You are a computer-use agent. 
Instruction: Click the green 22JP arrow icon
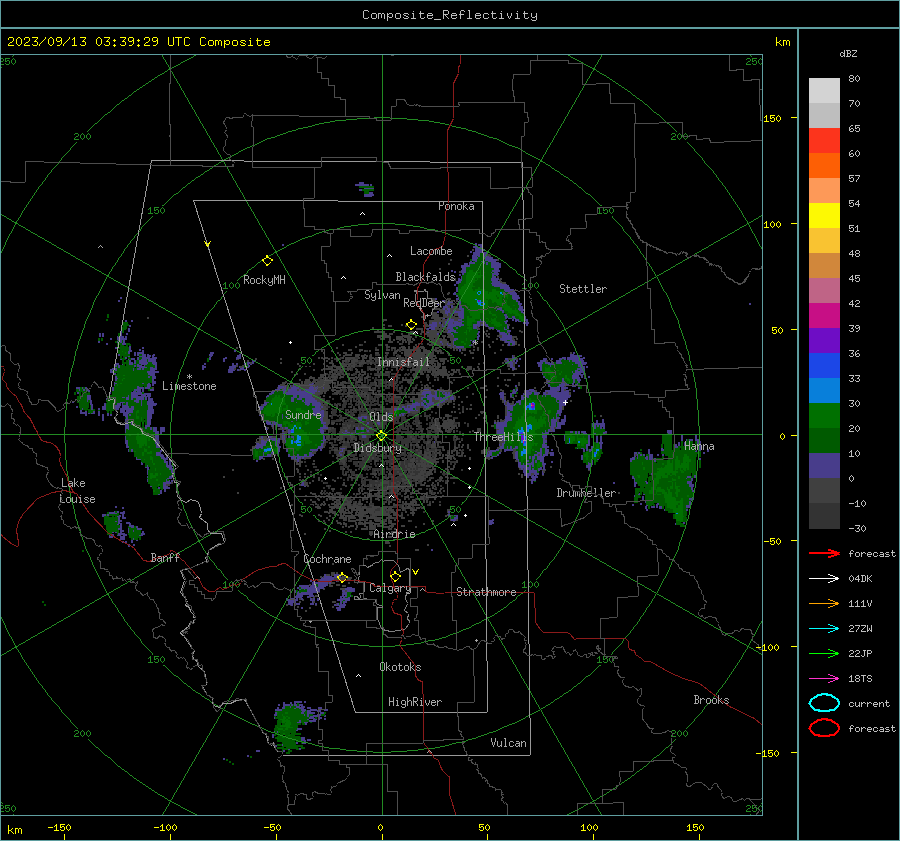pos(824,653)
